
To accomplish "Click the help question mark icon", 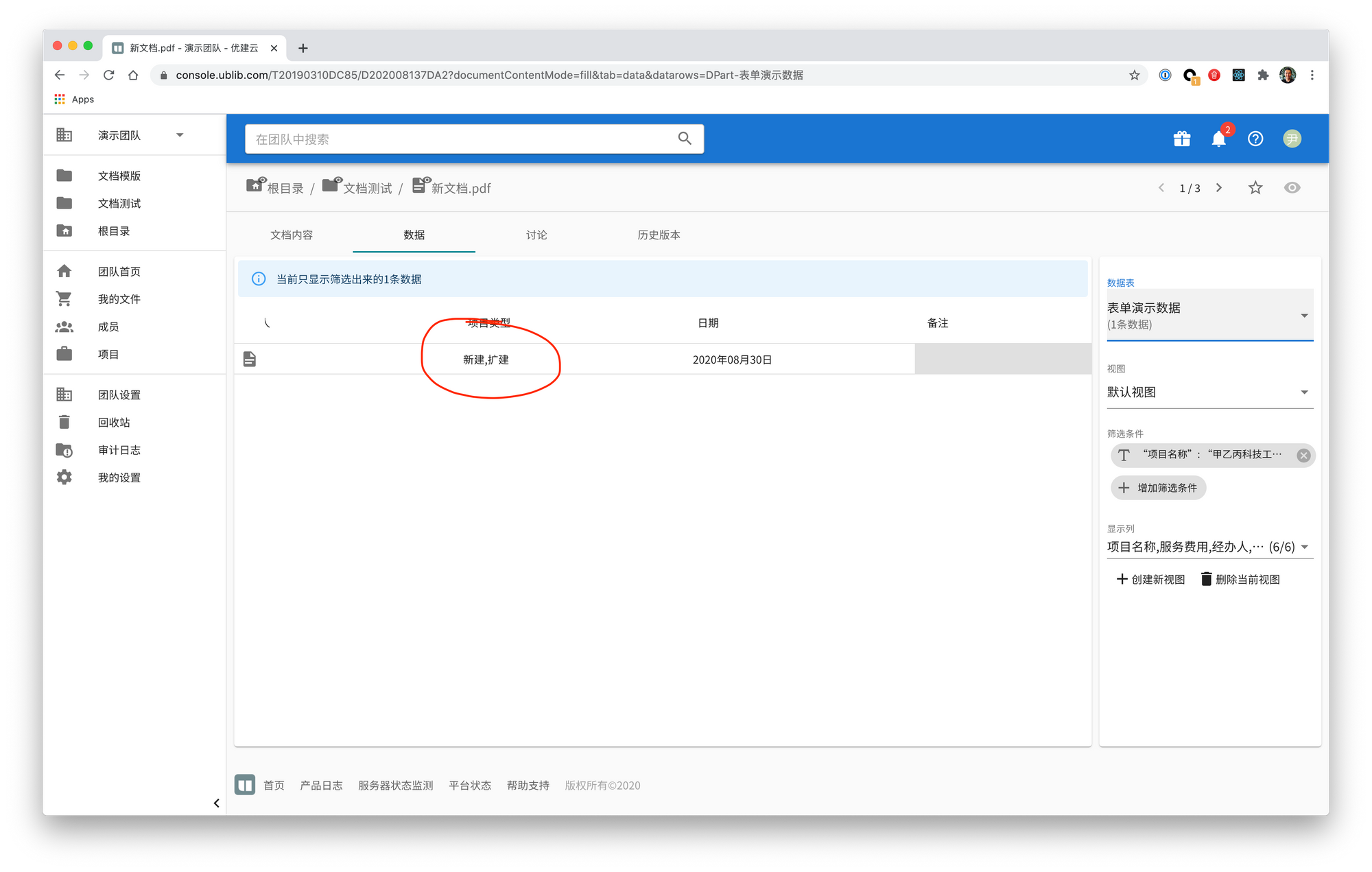I will point(1255,139).
